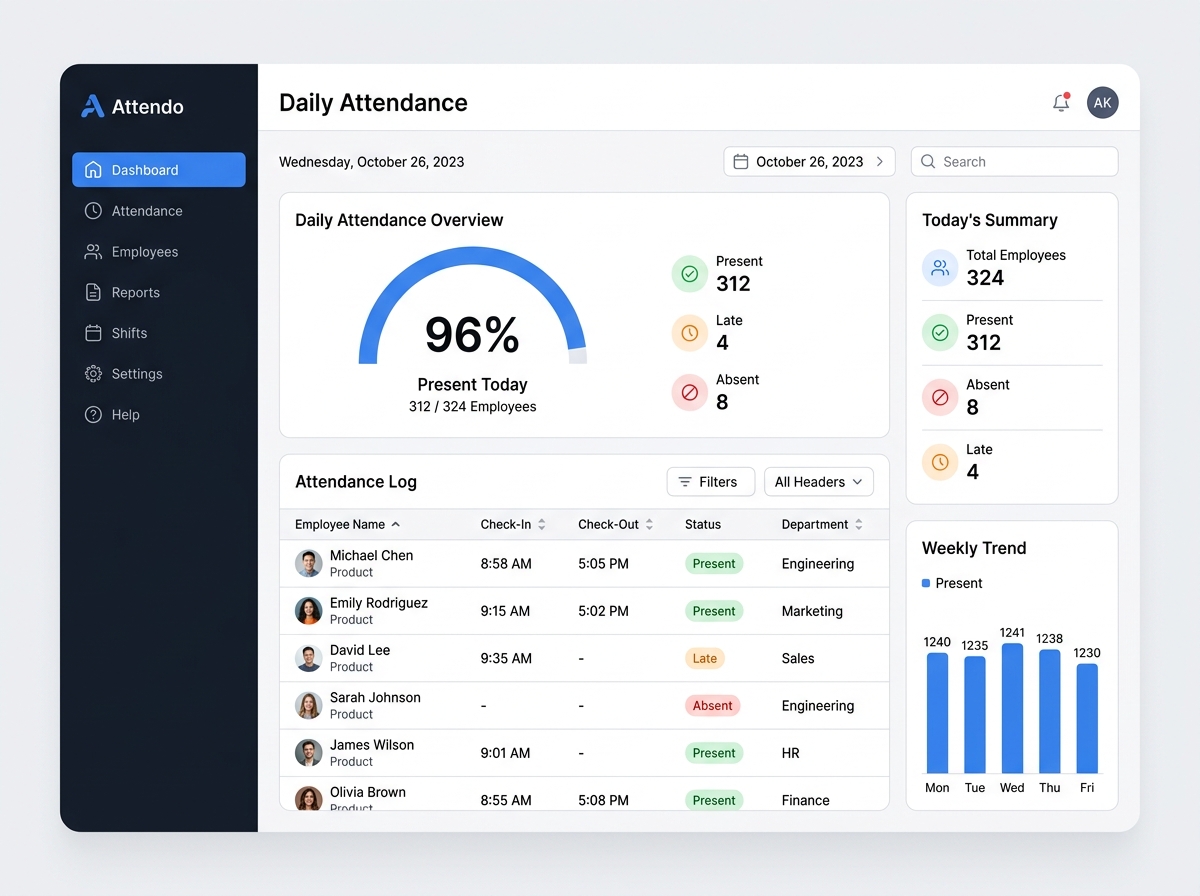Click the search magnifier icon
The height and width of the screenshot is (896, 1200).
[x=928, y=161]
